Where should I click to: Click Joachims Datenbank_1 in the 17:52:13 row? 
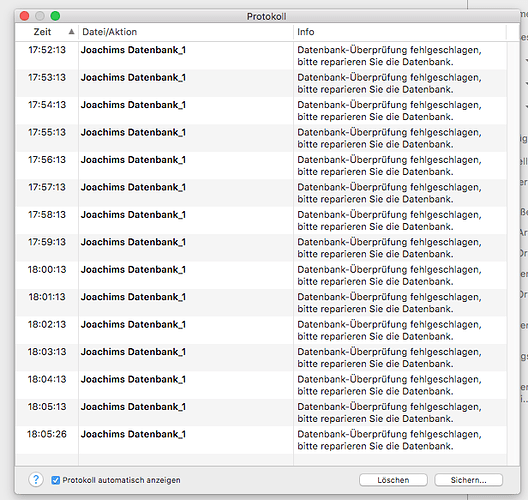tap(133, 50)
